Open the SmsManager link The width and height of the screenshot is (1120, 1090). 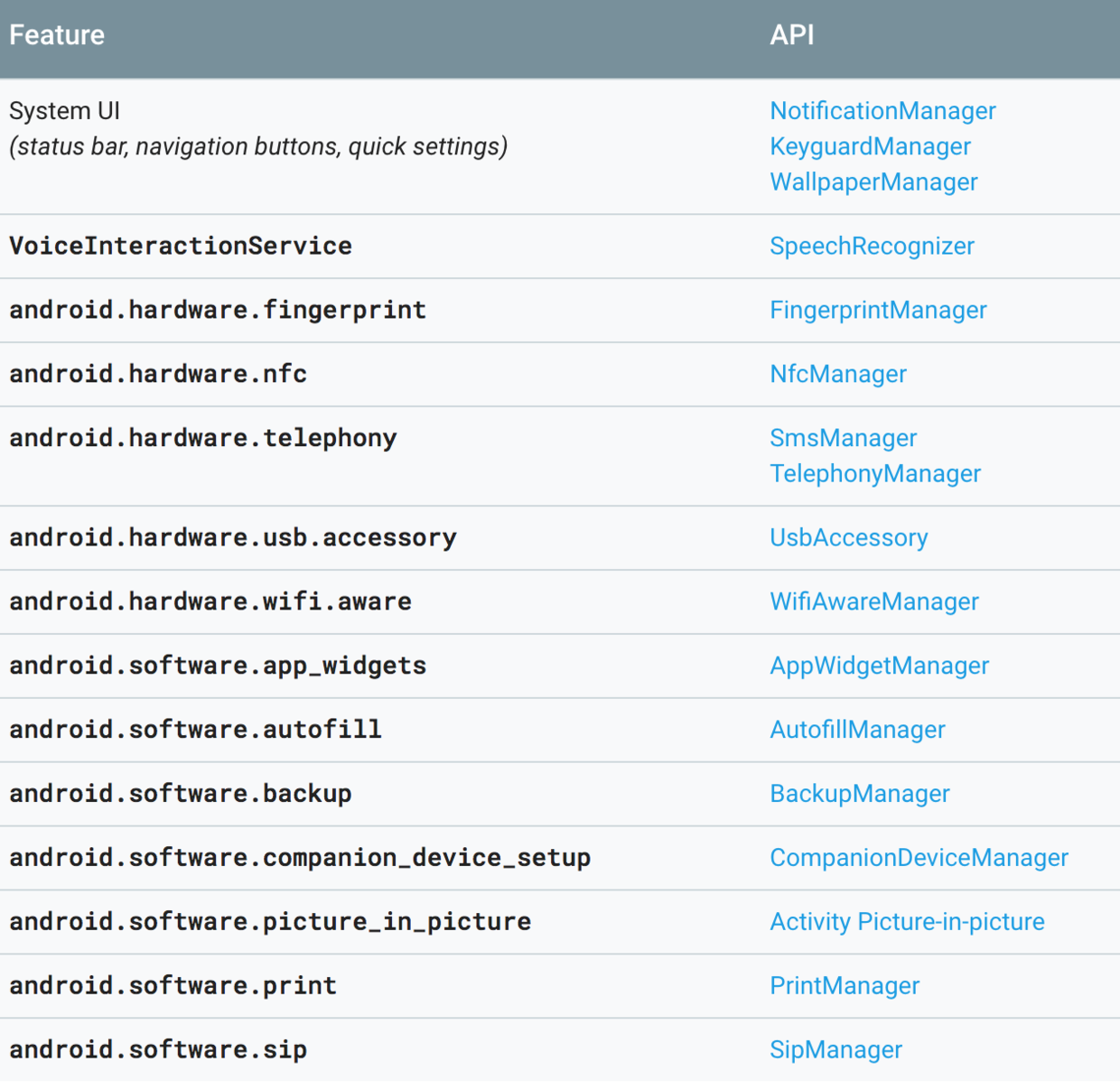coord(843,438)
